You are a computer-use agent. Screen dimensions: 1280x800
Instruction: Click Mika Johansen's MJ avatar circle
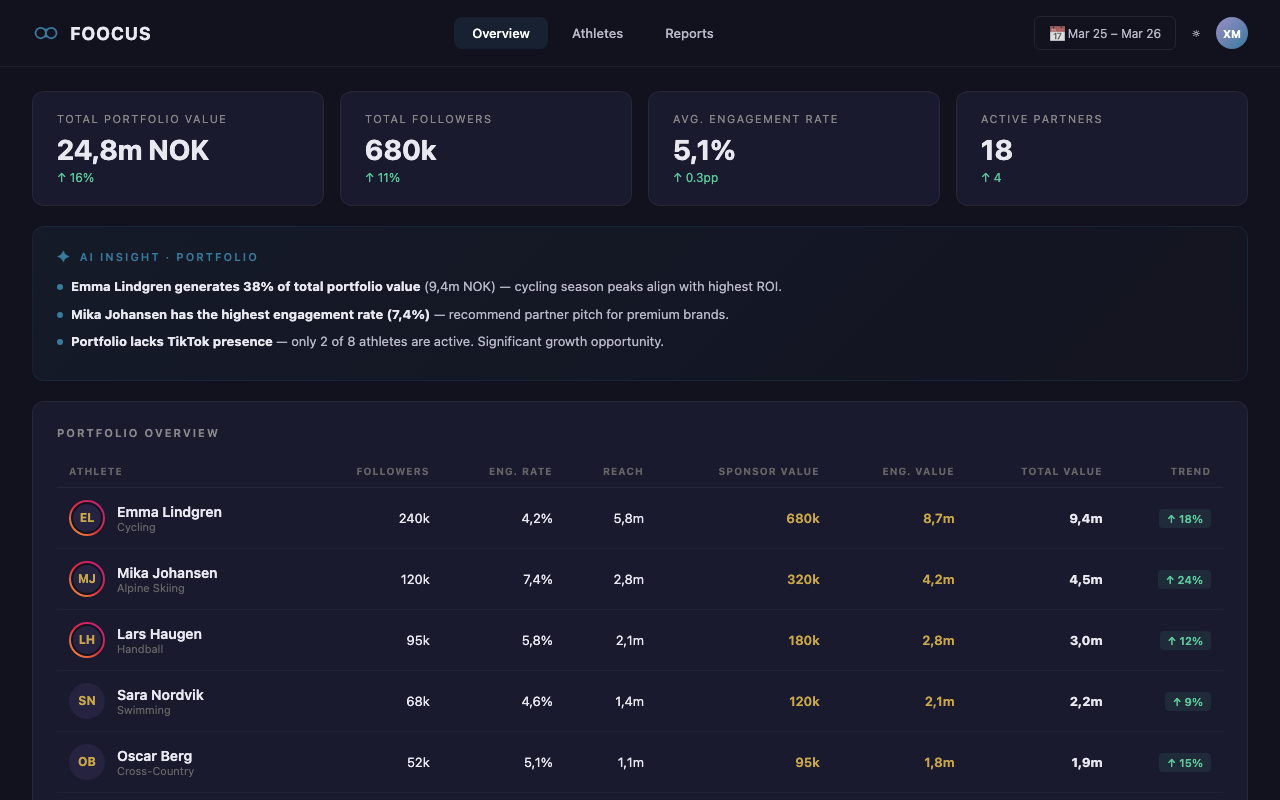86,579
